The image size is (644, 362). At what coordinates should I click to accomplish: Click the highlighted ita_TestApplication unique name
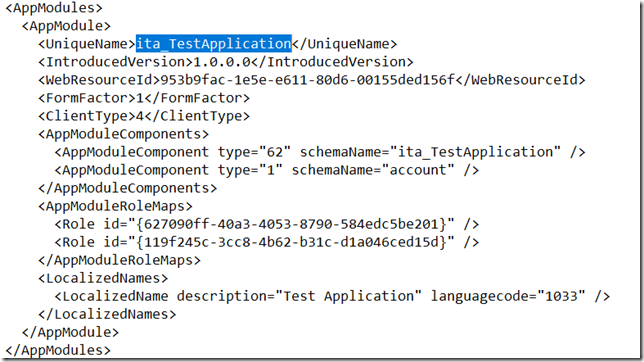tap(214, 44)
